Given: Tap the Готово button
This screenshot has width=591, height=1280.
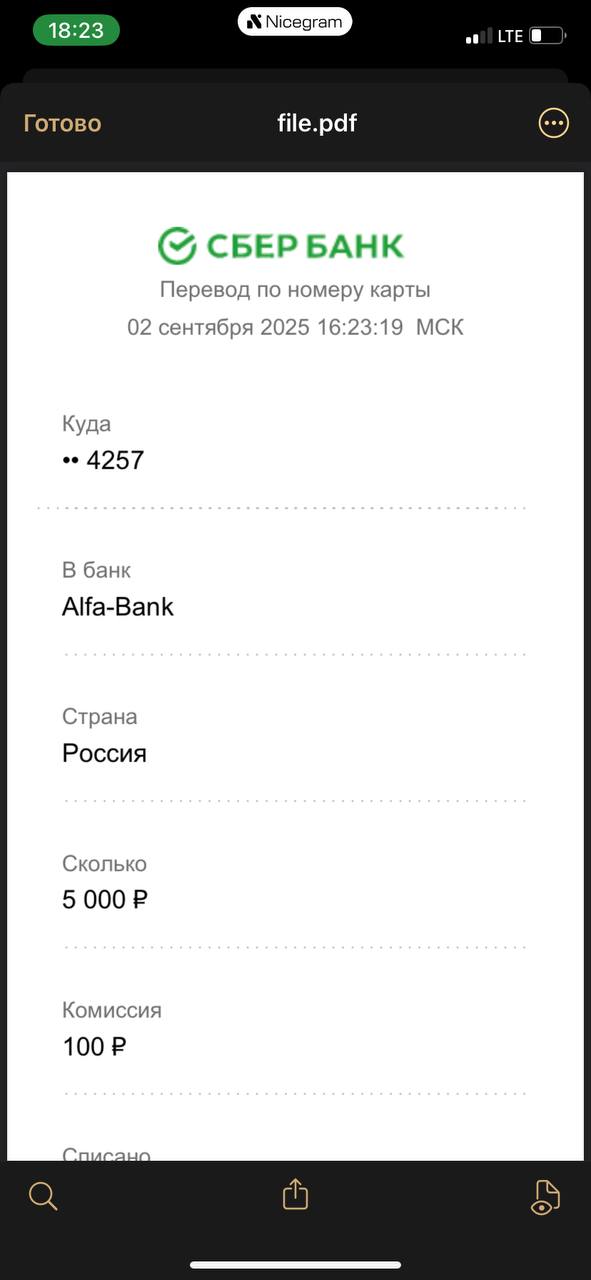Looking at the screenshot, I should point(62,123).
